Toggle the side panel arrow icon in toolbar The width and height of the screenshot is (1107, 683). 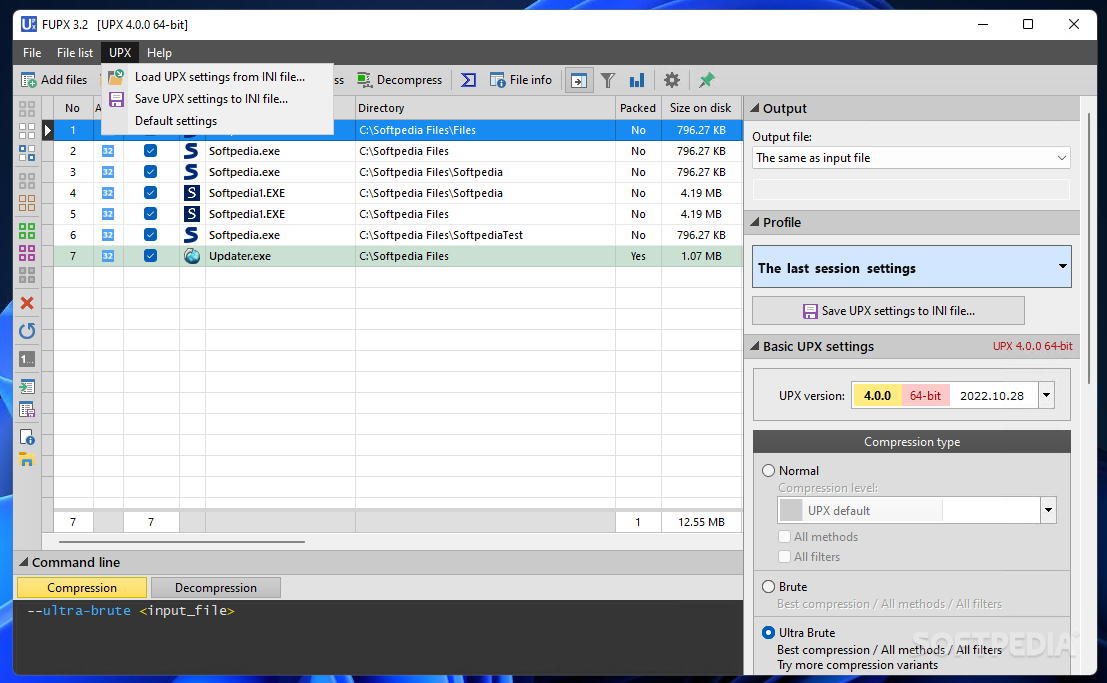[x=578, y=80]
